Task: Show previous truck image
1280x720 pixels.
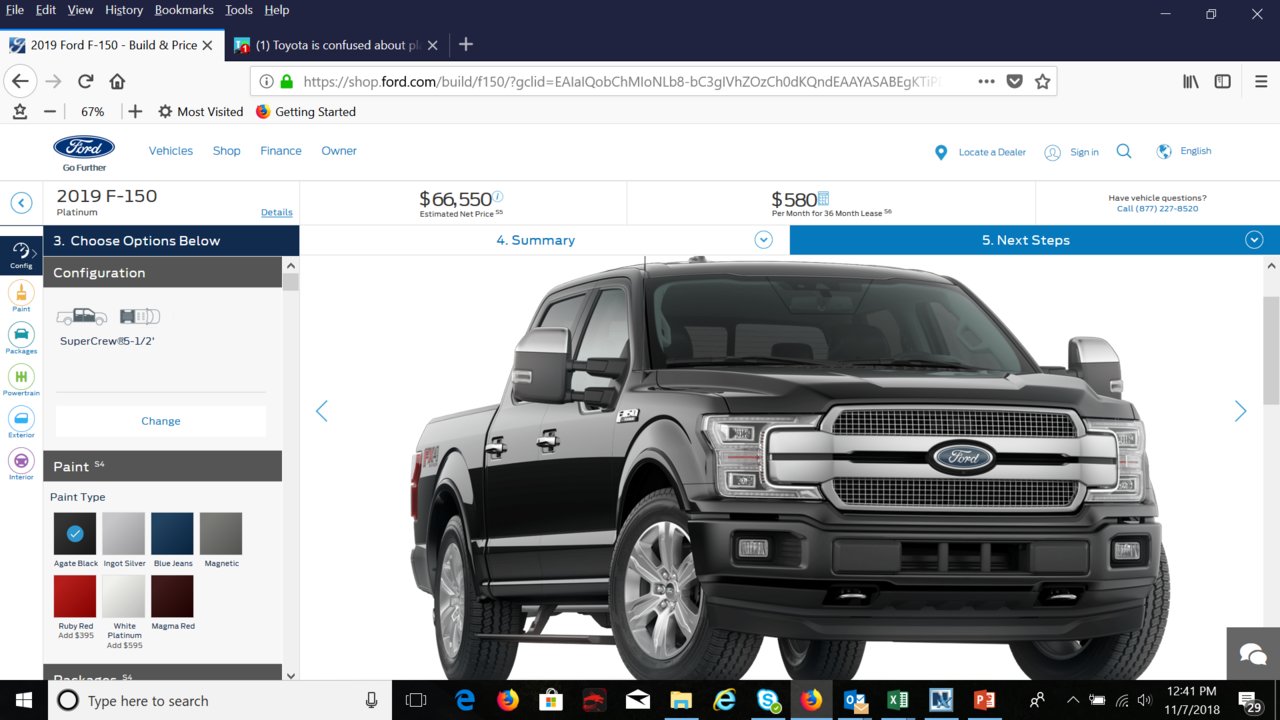Action: [321, 411]
